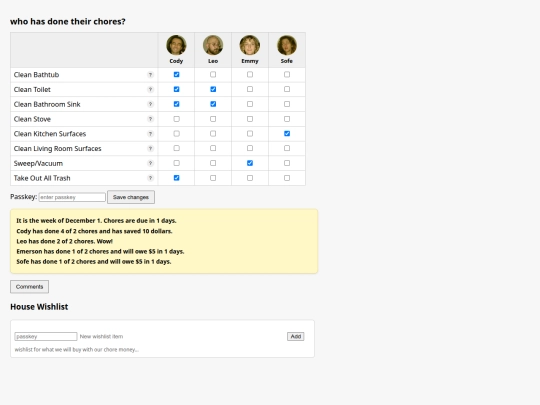540x405 pixels.
Task: Click Sofe's avatar photo
Action: (x=287, y=45)
